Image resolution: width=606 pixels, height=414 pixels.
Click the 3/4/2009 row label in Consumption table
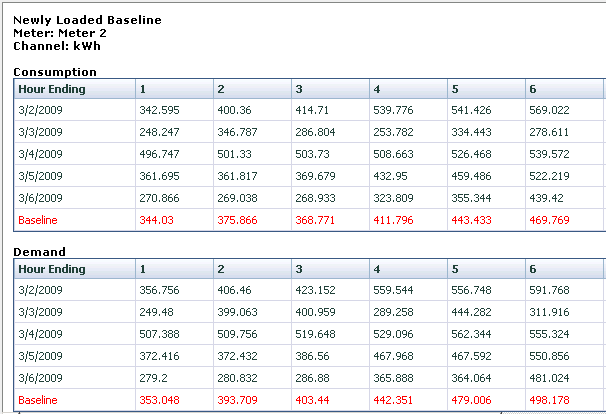coord(40,154)
